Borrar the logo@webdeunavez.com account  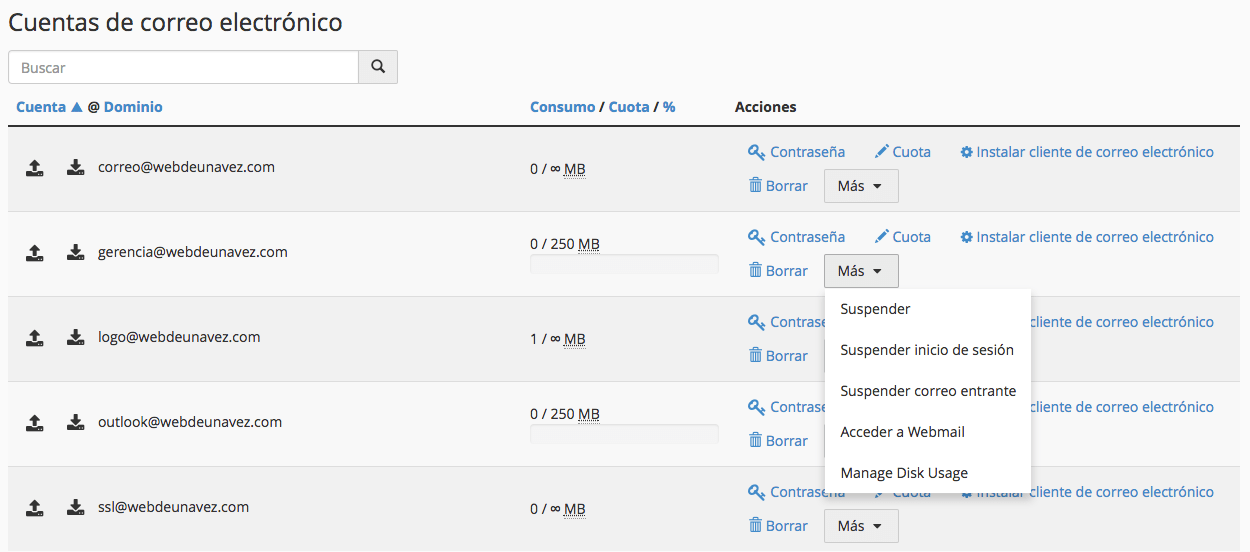[778, 356]
